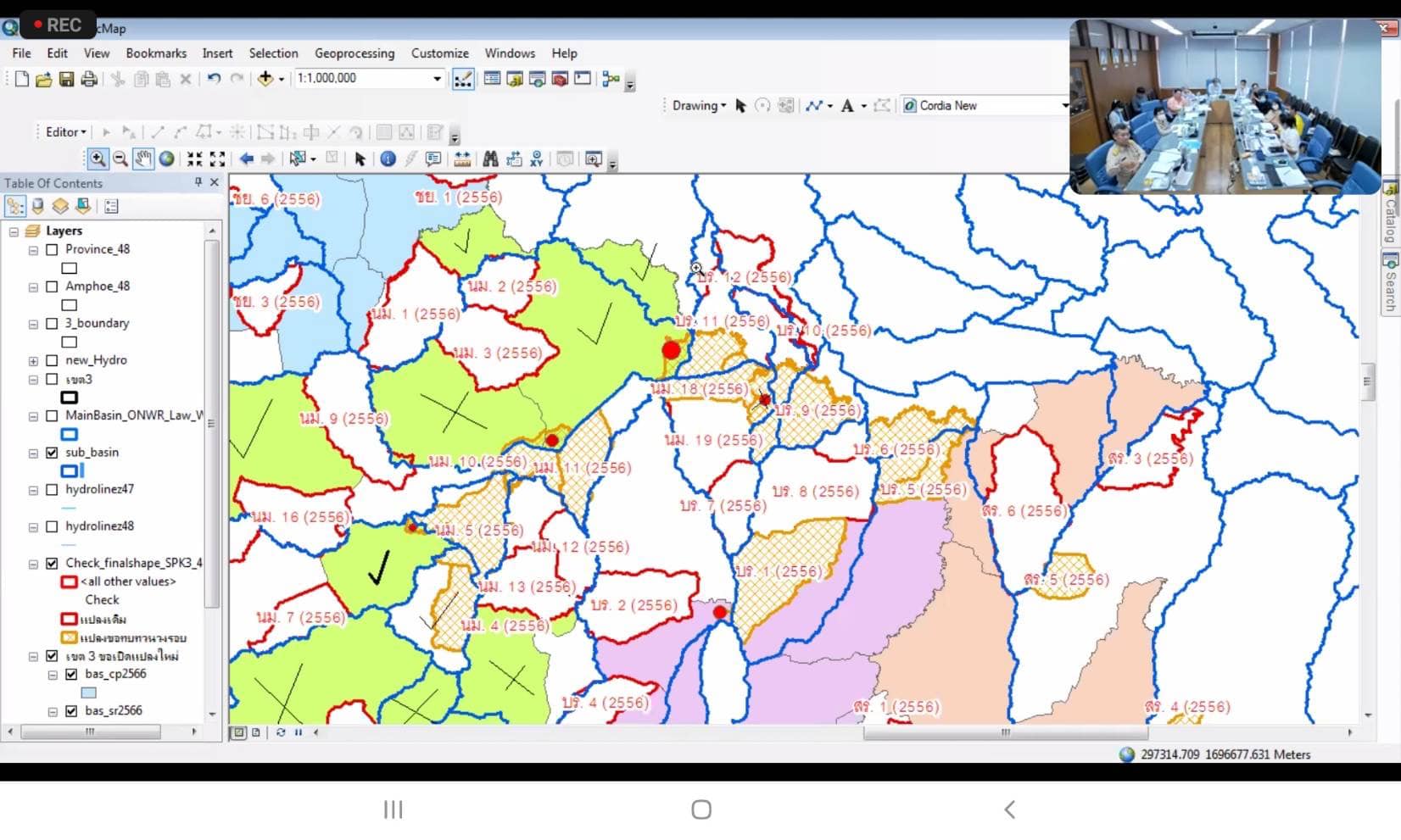This screenshot has height=840, width=1401.
Task: Open the Find binoculars tool
Action: 490,159
